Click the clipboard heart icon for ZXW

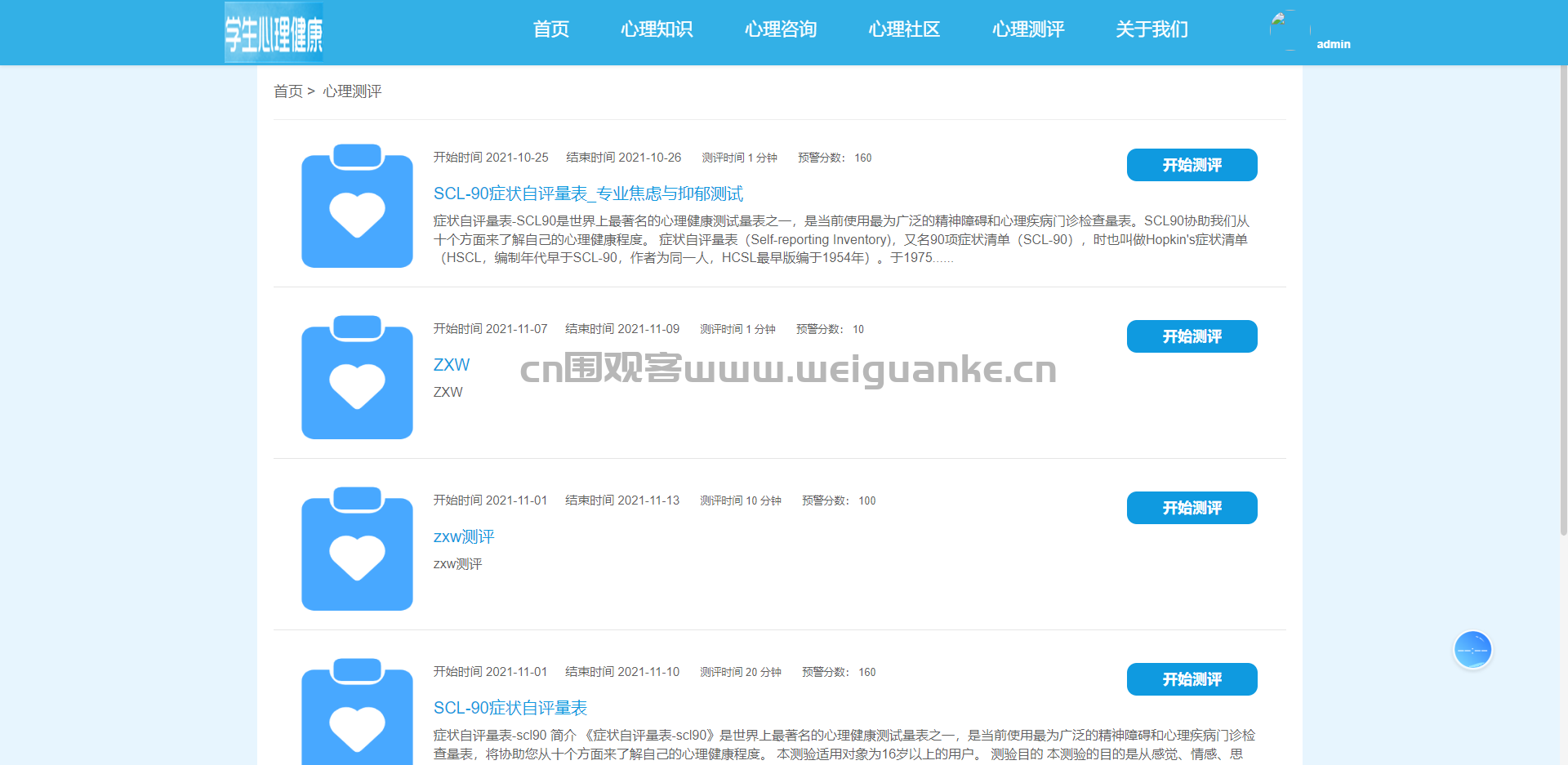(357, 377)
